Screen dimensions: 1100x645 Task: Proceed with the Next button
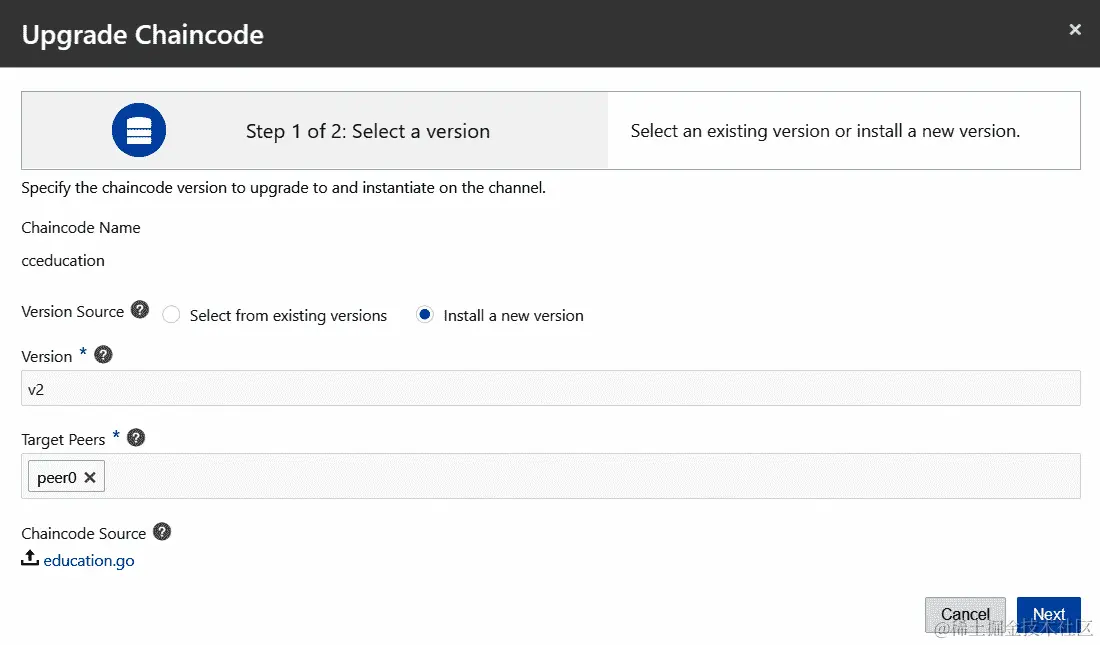pos(1048,614)
